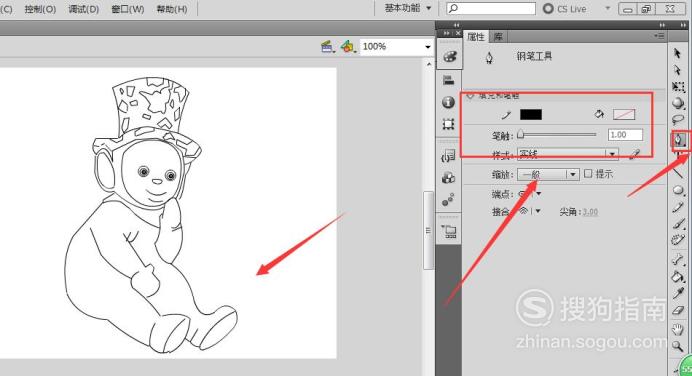
Task: Select the Pen tool in toolbox
Action: (679, 140)
